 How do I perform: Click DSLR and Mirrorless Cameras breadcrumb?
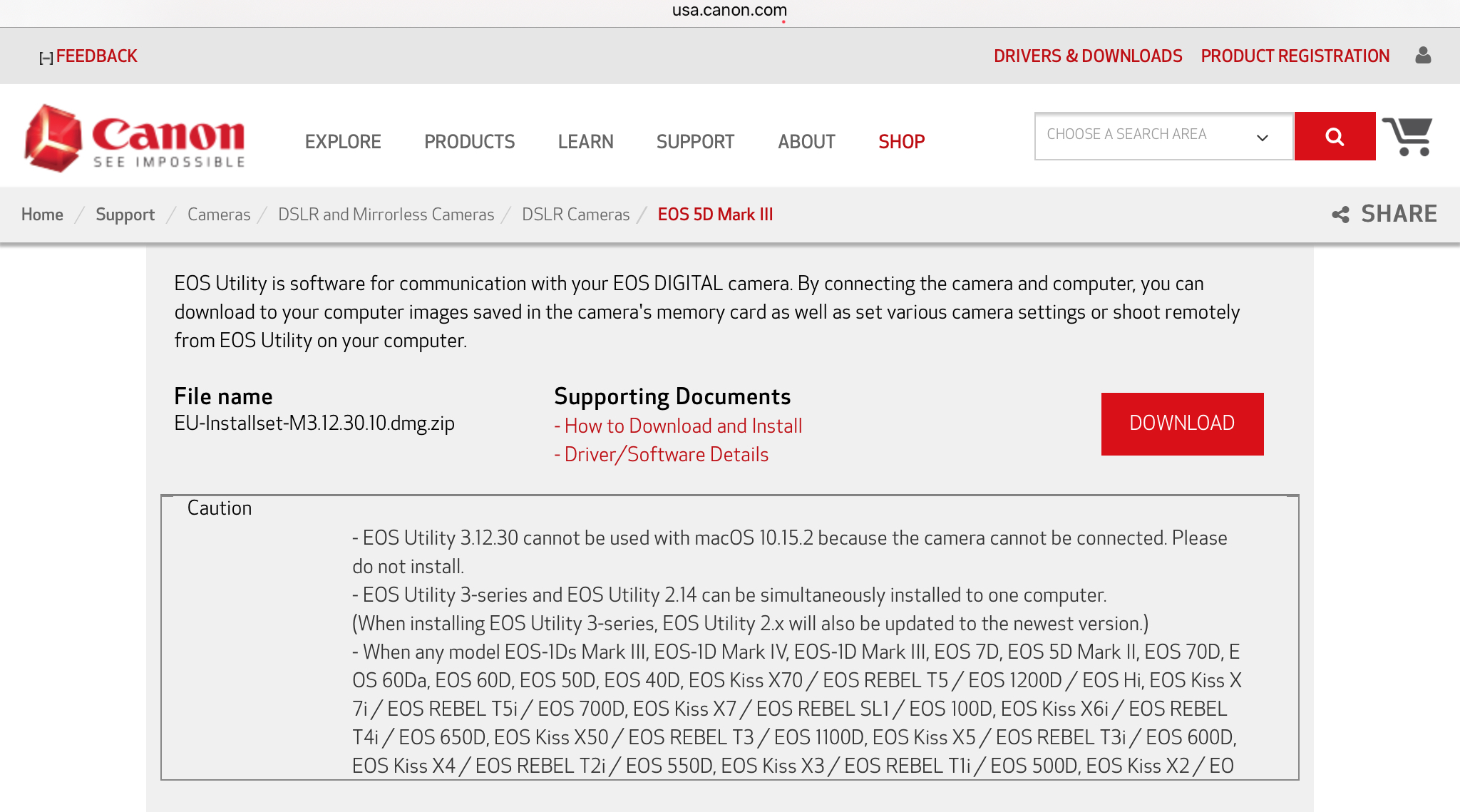tap(386, 215)
